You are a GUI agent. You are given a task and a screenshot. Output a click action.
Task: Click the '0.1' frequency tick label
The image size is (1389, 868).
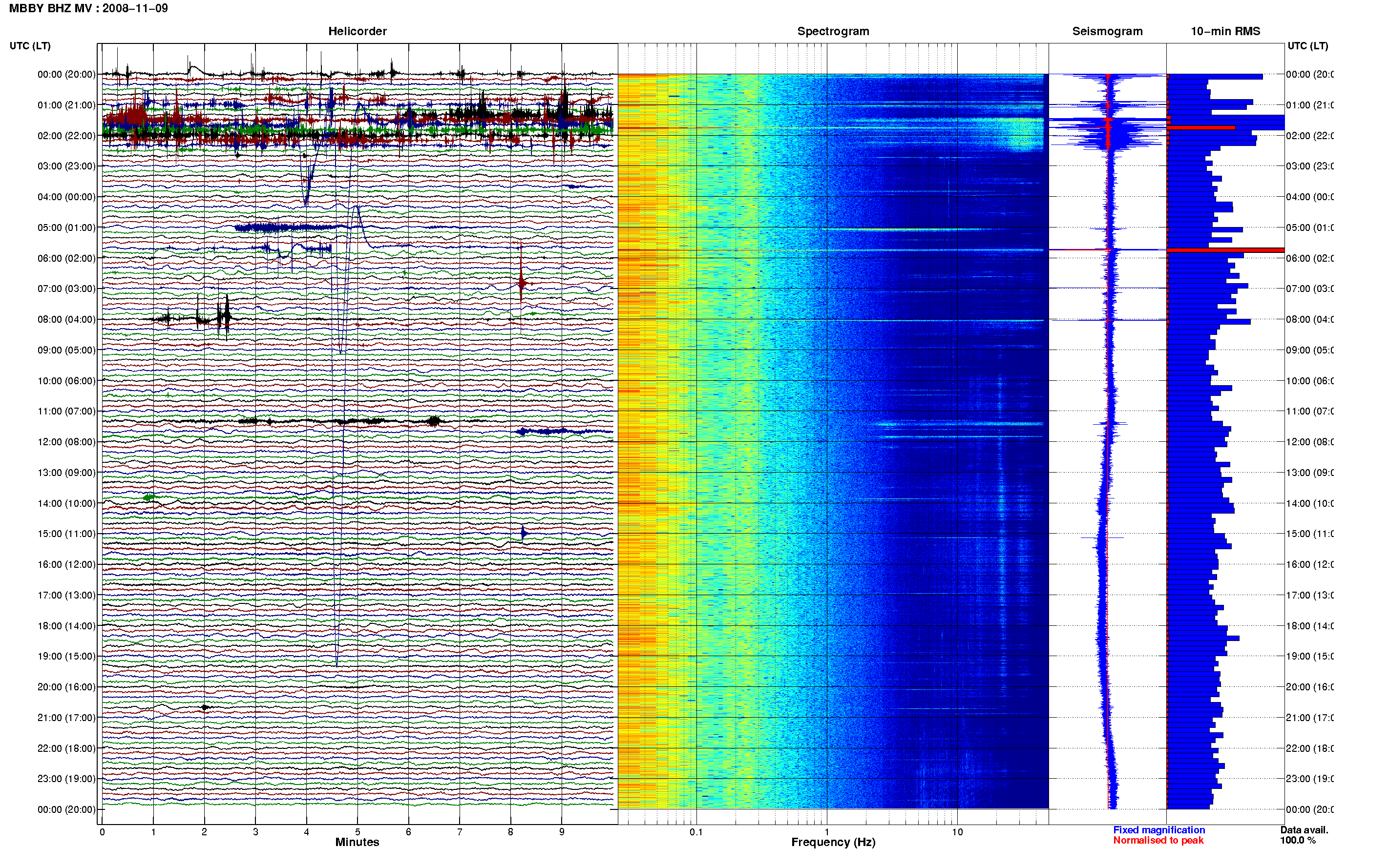[x=696, y=832]
